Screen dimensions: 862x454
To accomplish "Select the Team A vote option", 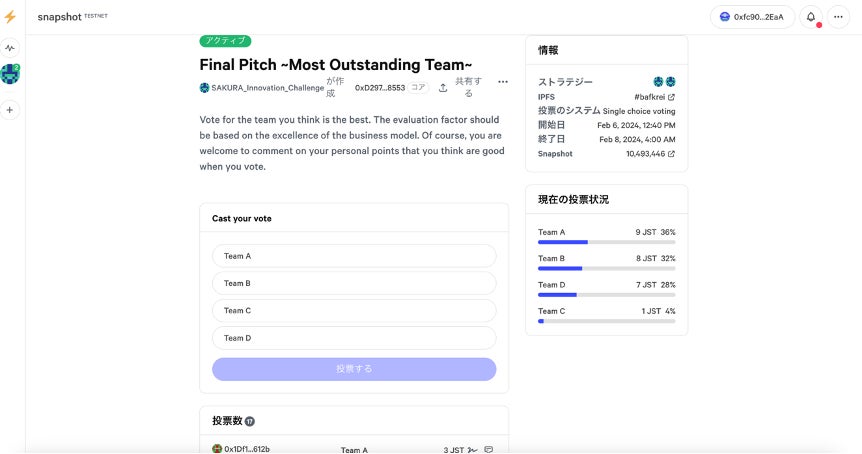I will click(x=354, y=256).
